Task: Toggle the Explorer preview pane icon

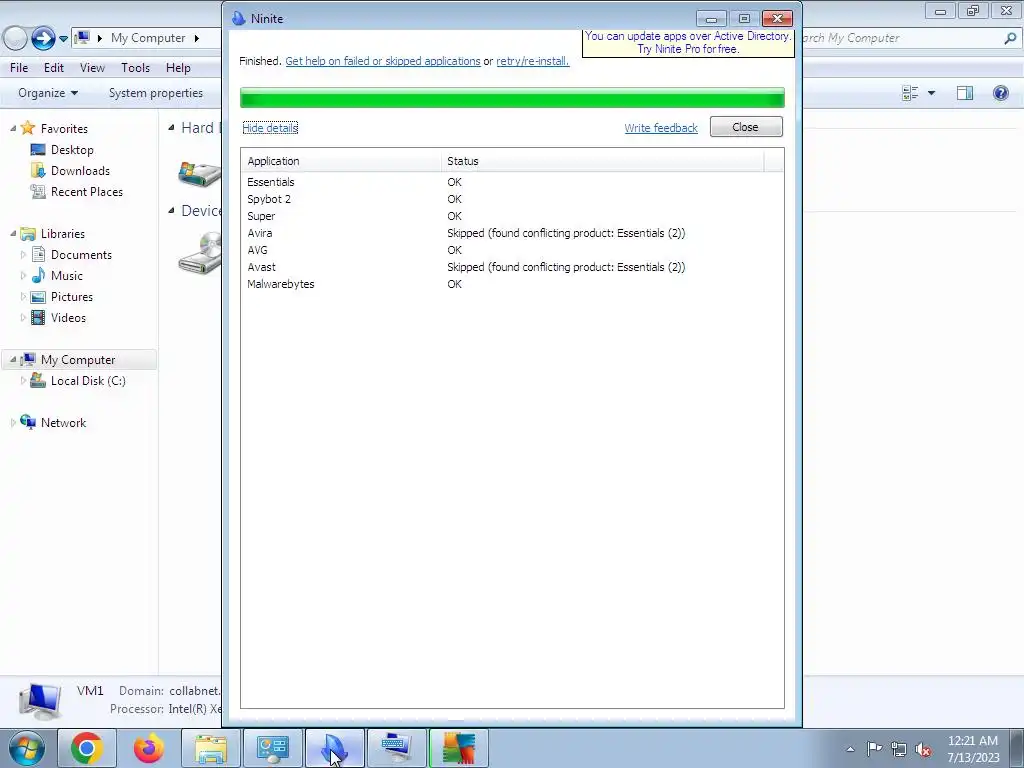Action: click(965, 93)
